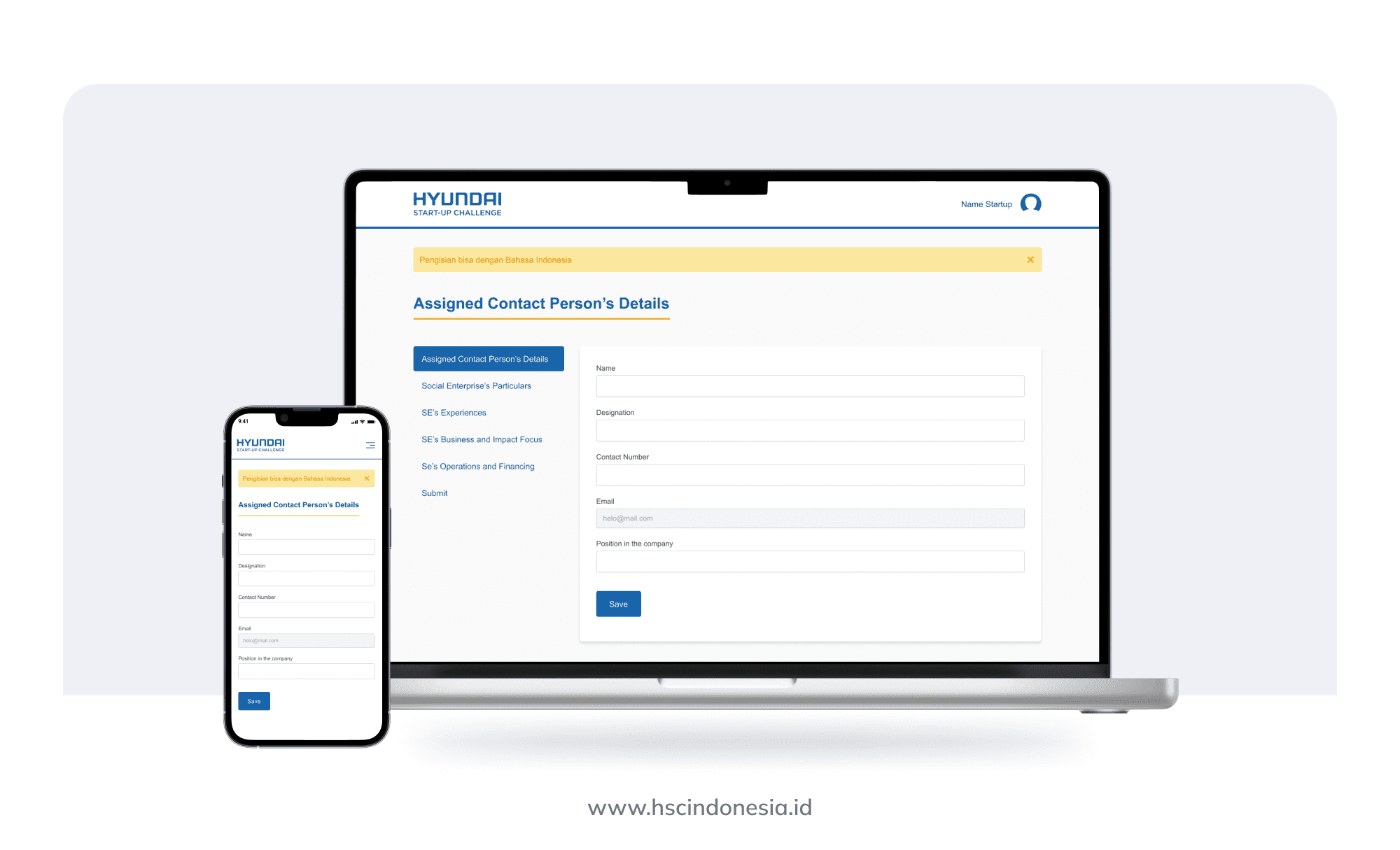Click the Email input field helo@mail.com
This screenshot has width=1400, height=850.
810,518
